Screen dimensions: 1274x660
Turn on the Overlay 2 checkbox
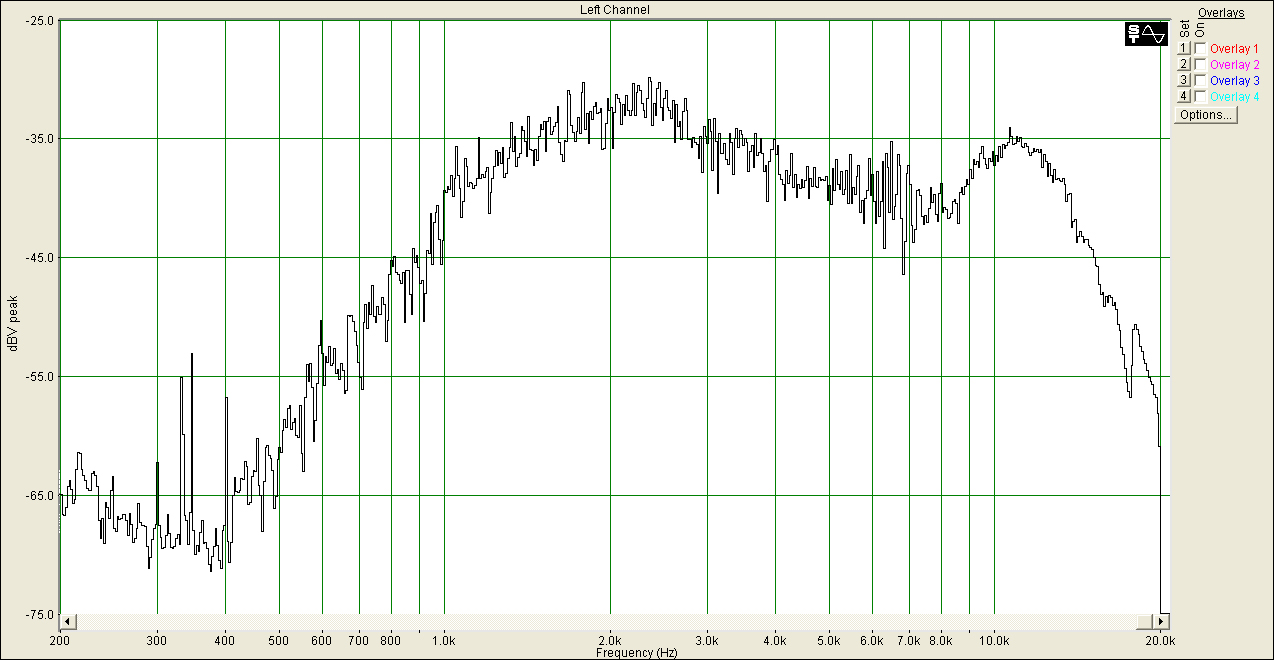click(1200, 64)
